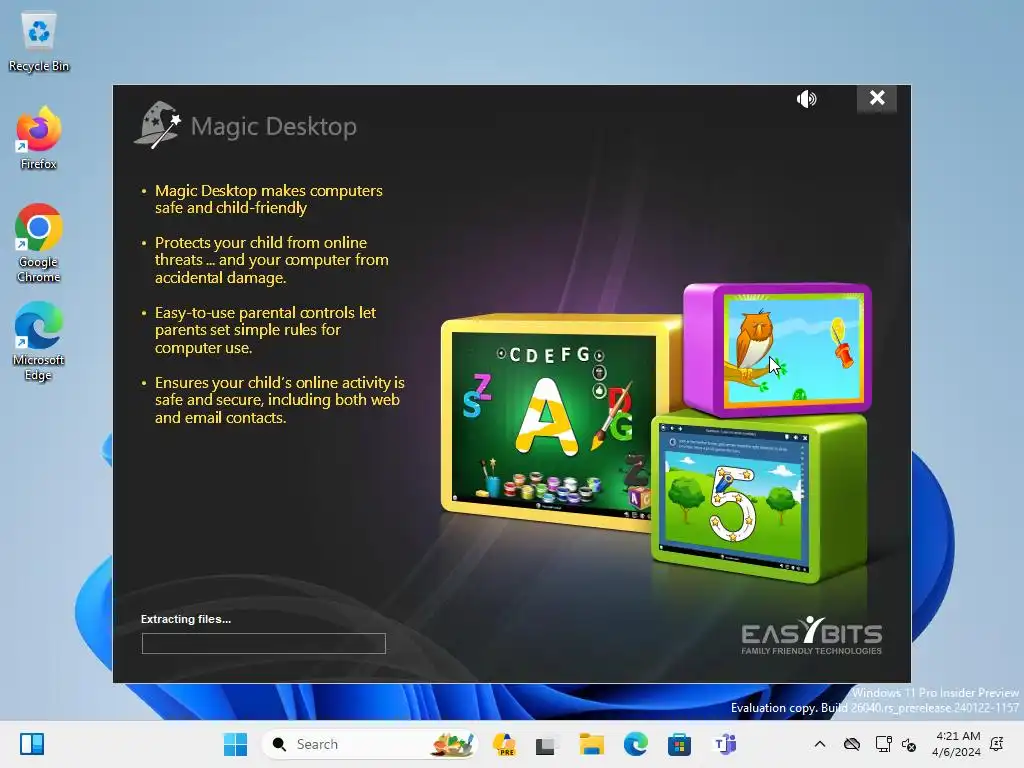Screen dimensions: 1024x768
Task: Click the Extracting files progress bar
Action: [x=263, y=643]
